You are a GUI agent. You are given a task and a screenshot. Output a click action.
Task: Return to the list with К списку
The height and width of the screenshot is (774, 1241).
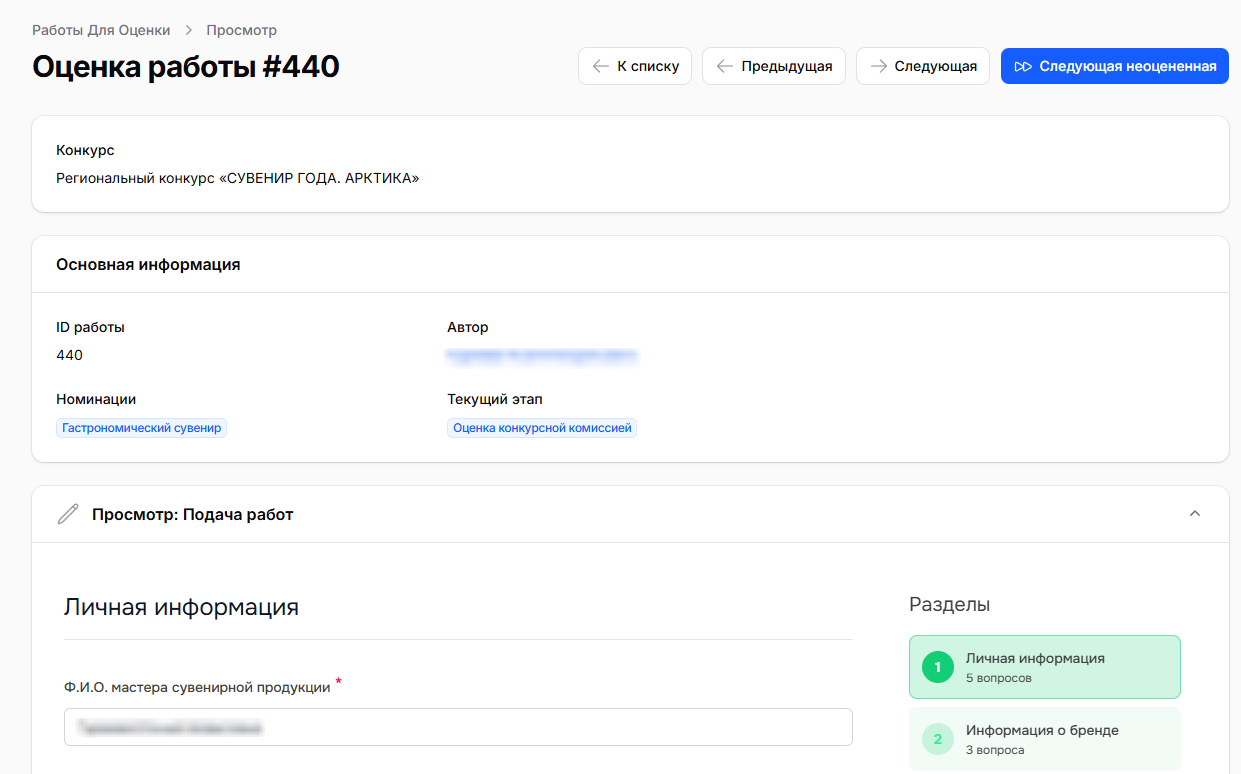635,66
